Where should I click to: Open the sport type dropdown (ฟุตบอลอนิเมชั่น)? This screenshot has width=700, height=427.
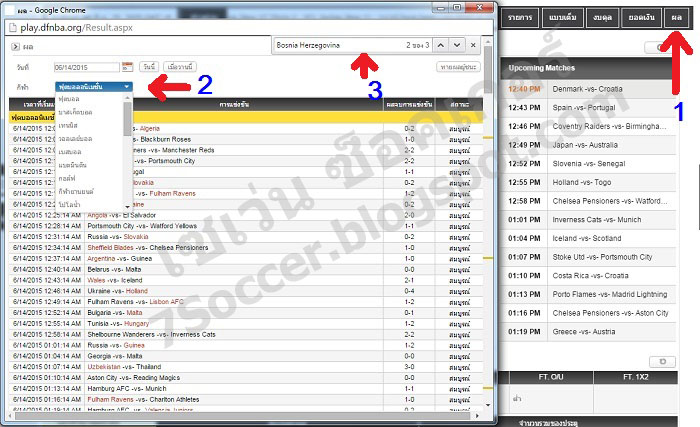tap(94, 87)
